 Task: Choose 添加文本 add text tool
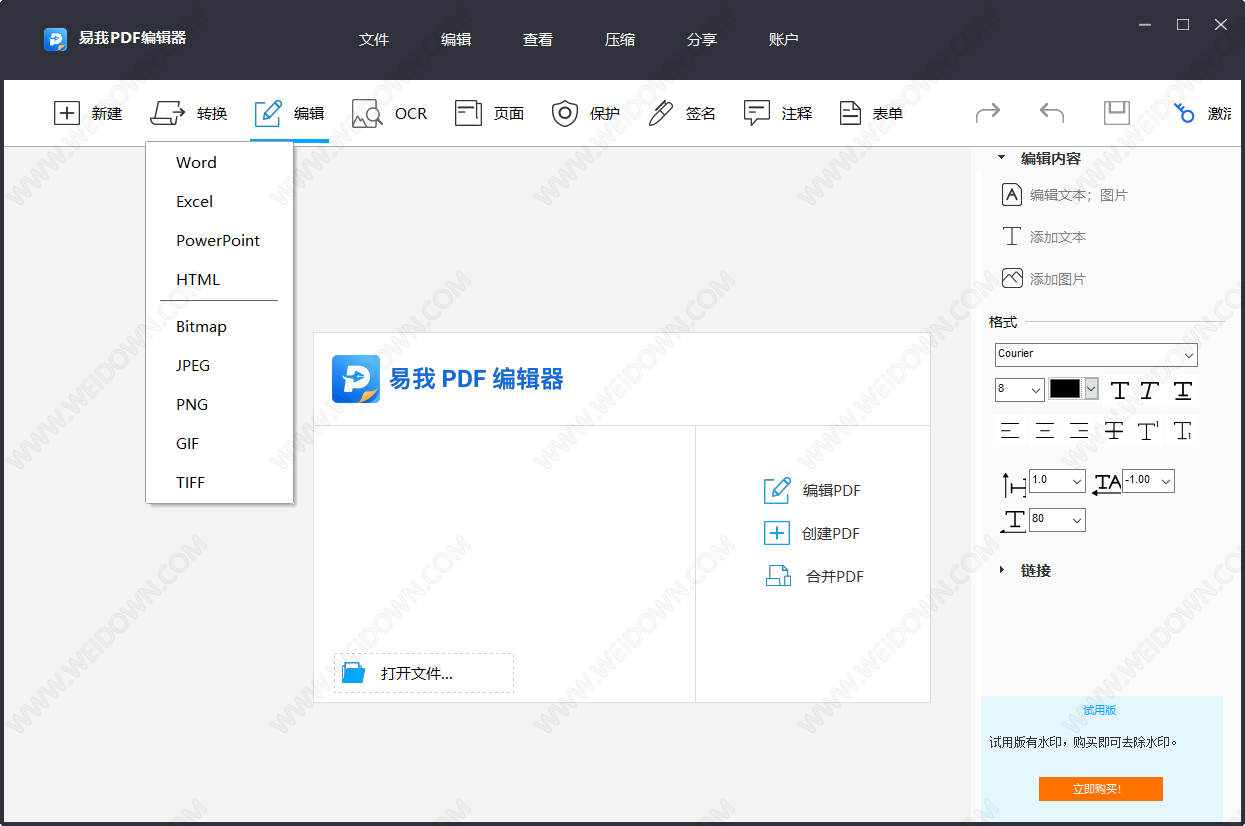click(1044, 237)
